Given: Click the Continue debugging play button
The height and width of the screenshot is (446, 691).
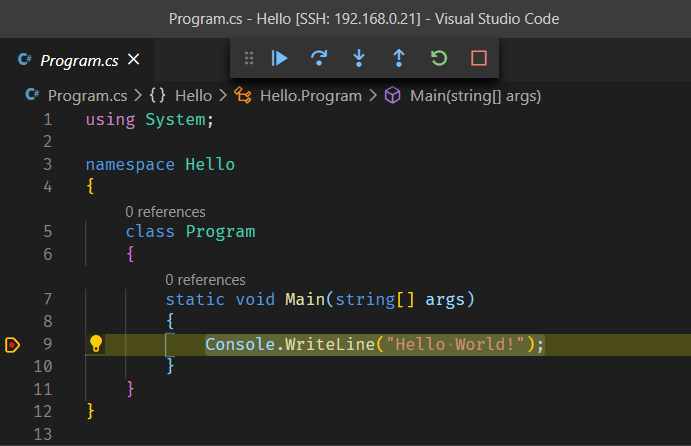Looking at the screenshot, I should (x=280, y=58).
